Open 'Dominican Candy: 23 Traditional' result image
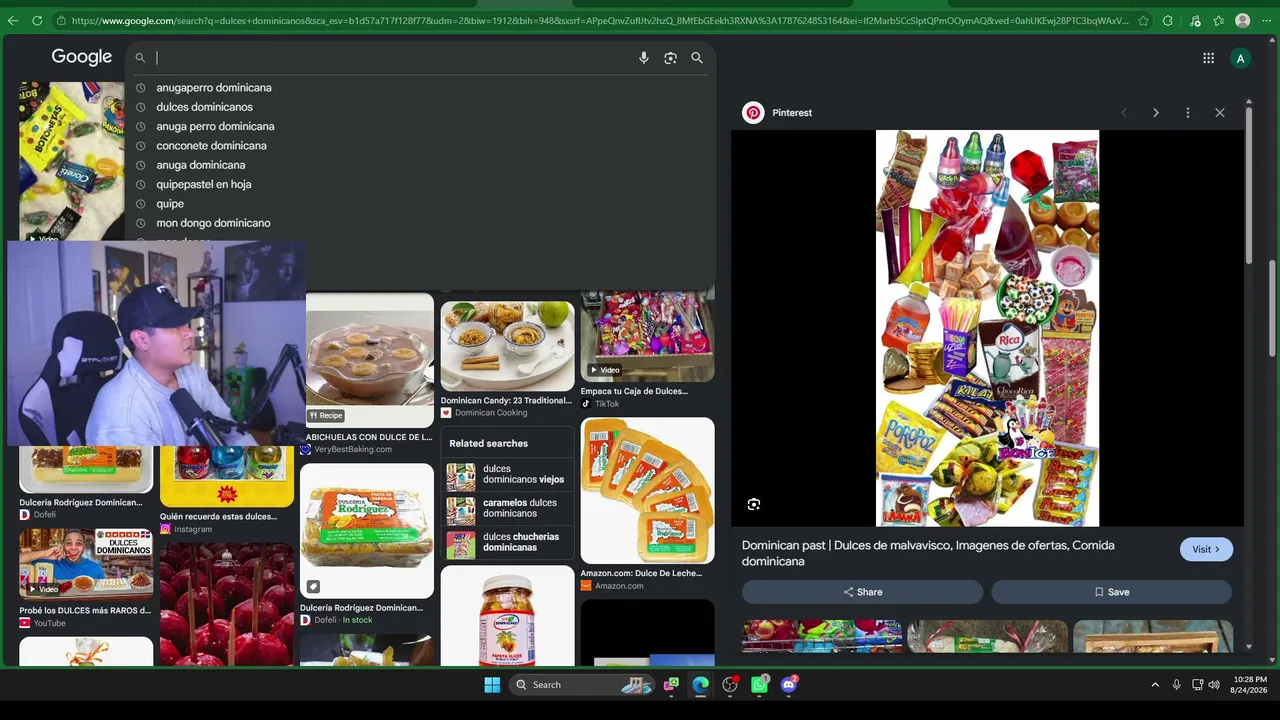 click(x=508, y=346)
